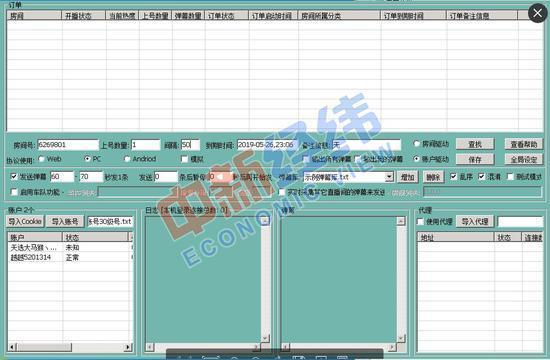Viewport: 550px width, 360px height.
Task: Click the 弹幕数量 column header
Action: 188,15
